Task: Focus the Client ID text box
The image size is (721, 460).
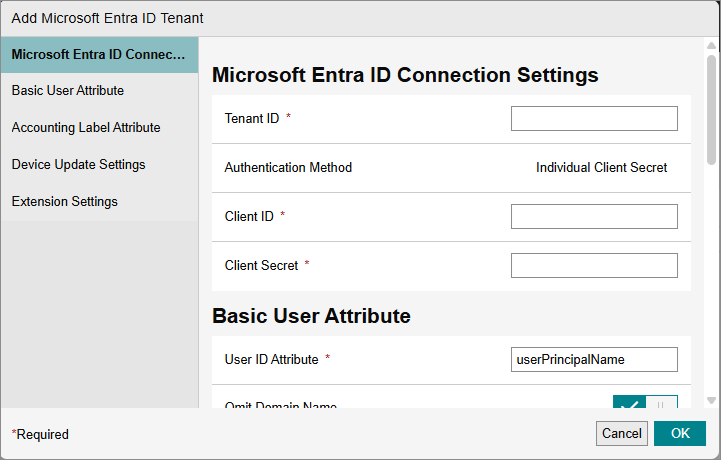Action: click(594, 217)
